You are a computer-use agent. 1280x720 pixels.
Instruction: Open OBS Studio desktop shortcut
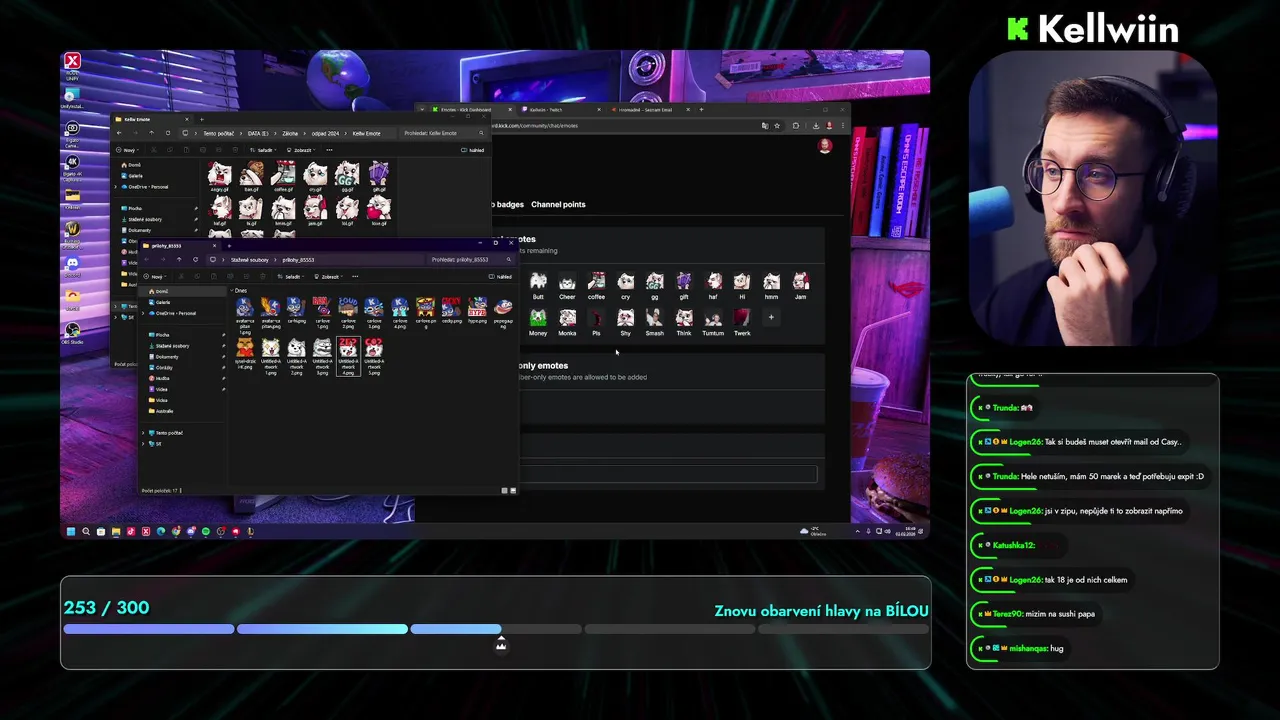[72, 331]
